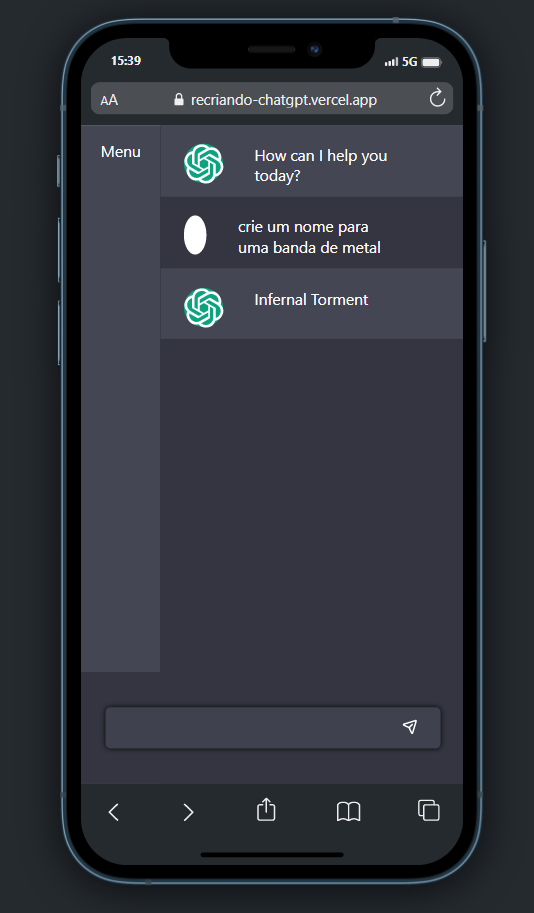Viewport: 534px width, 913px height.
Task: Tap the browser reload icon
Action: point(437,98)
